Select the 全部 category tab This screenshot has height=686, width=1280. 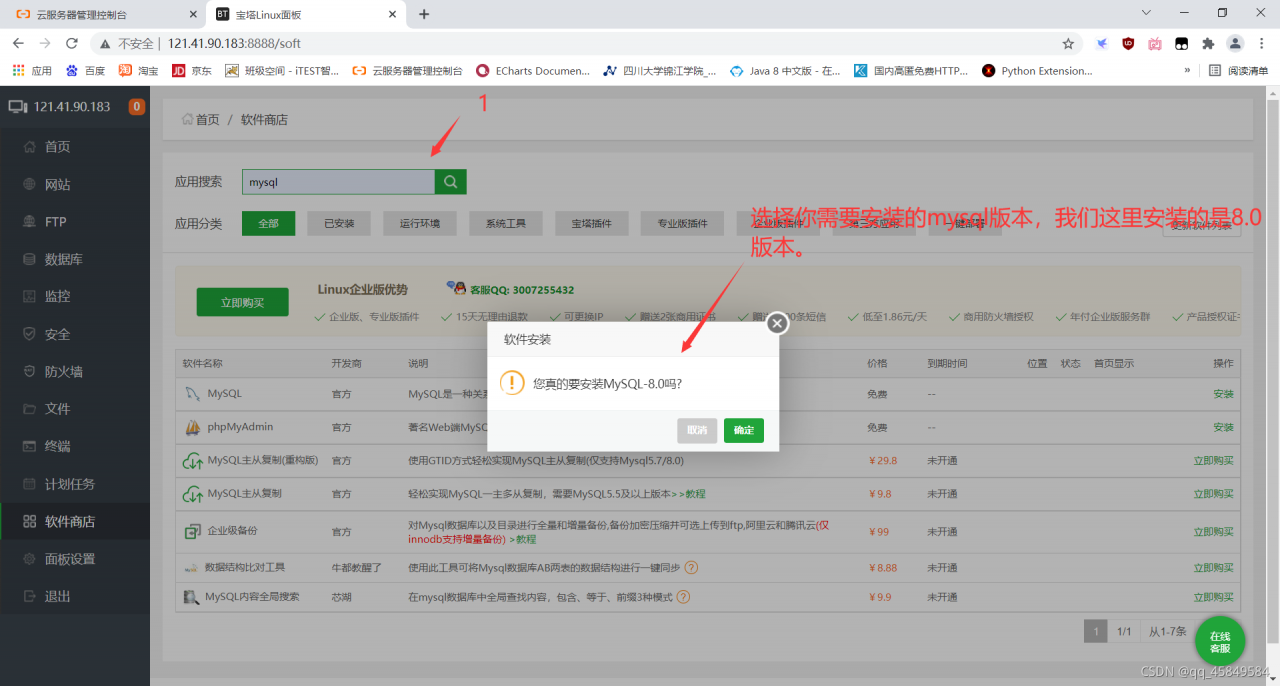pyautogui.click(x=268, y=223)
